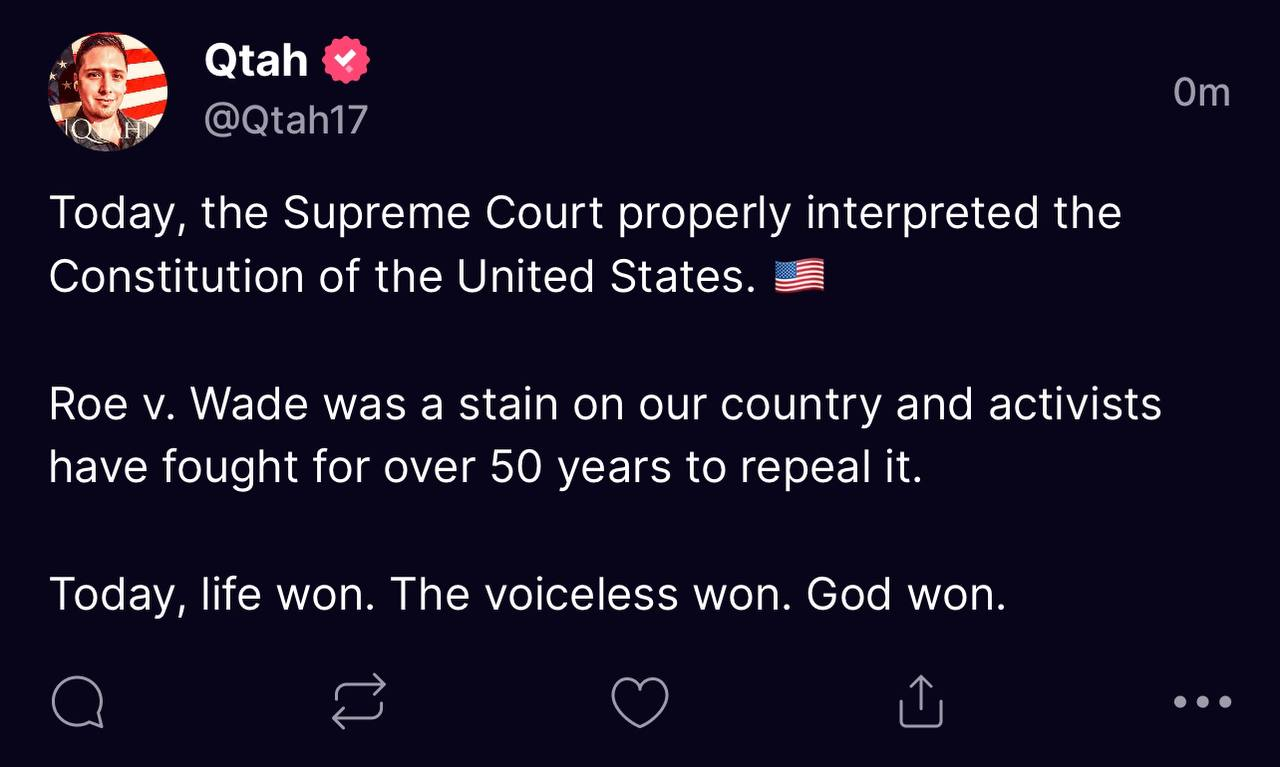This screenshot has width=1280, height=767.
Task: Click the pink verified badge beside Qtah
Action: pos(346,62)
